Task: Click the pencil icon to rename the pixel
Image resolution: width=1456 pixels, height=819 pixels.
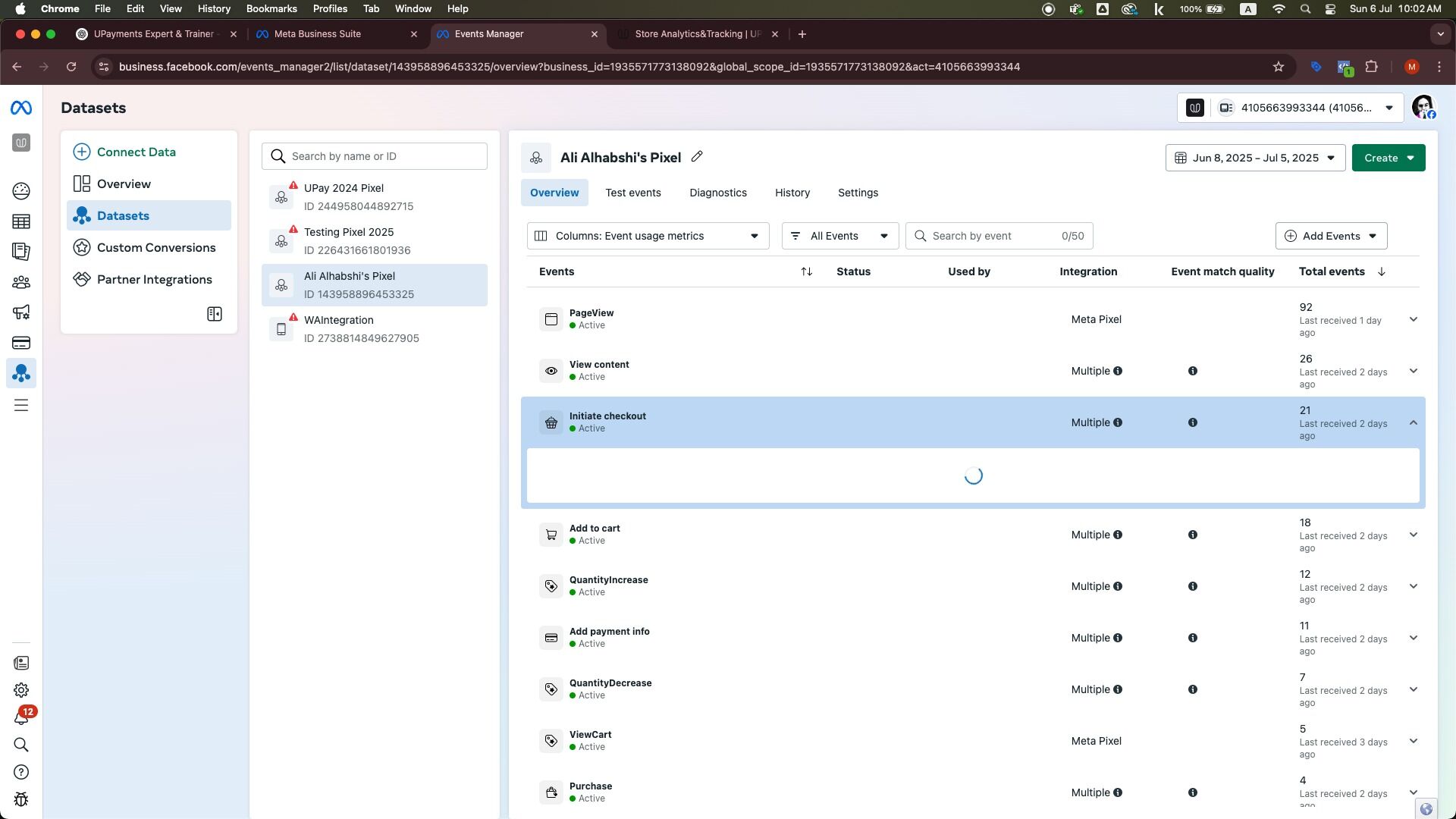Action: tap(697, 157)
